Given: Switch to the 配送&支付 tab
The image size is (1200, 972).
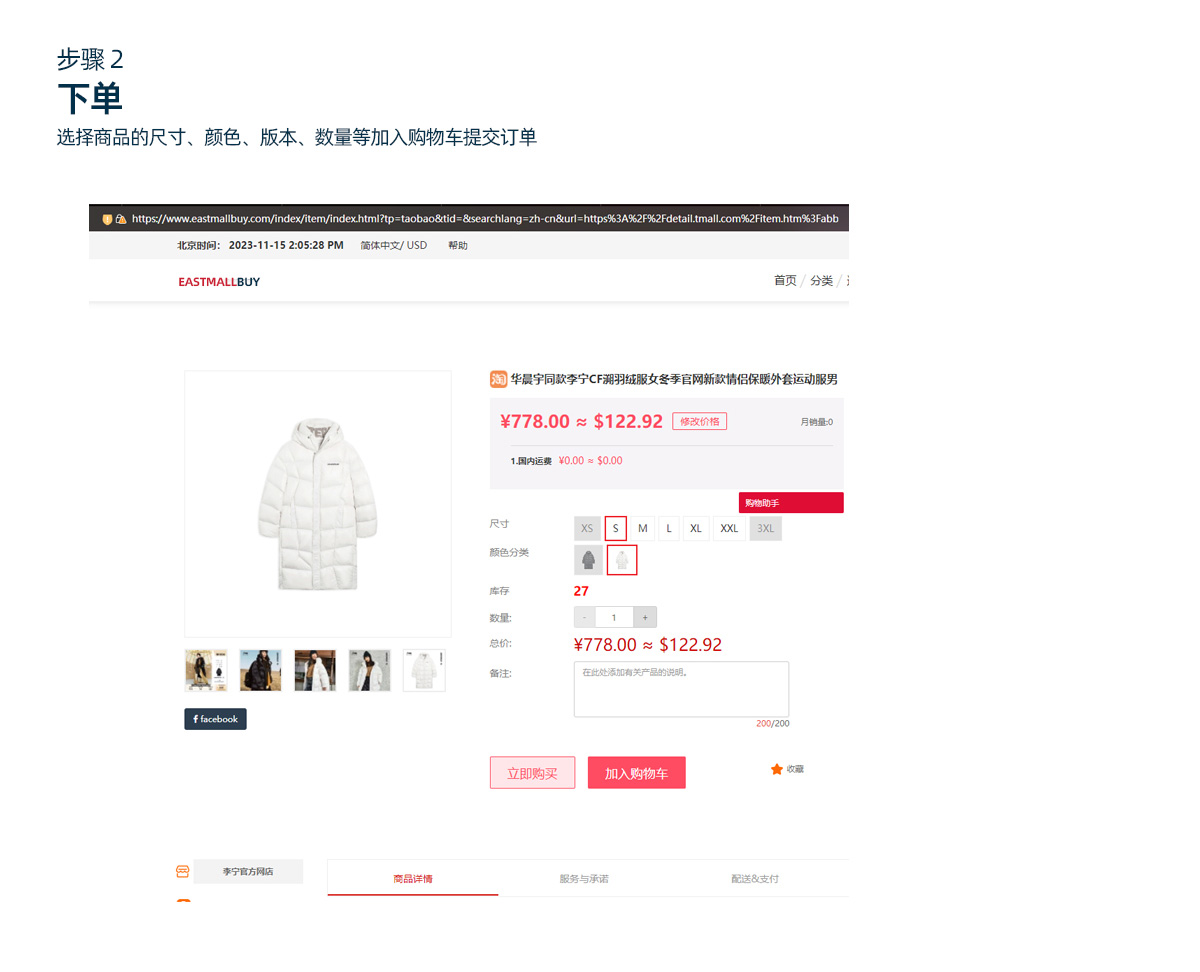Looking at the screenshot, I should pos(755,879).
